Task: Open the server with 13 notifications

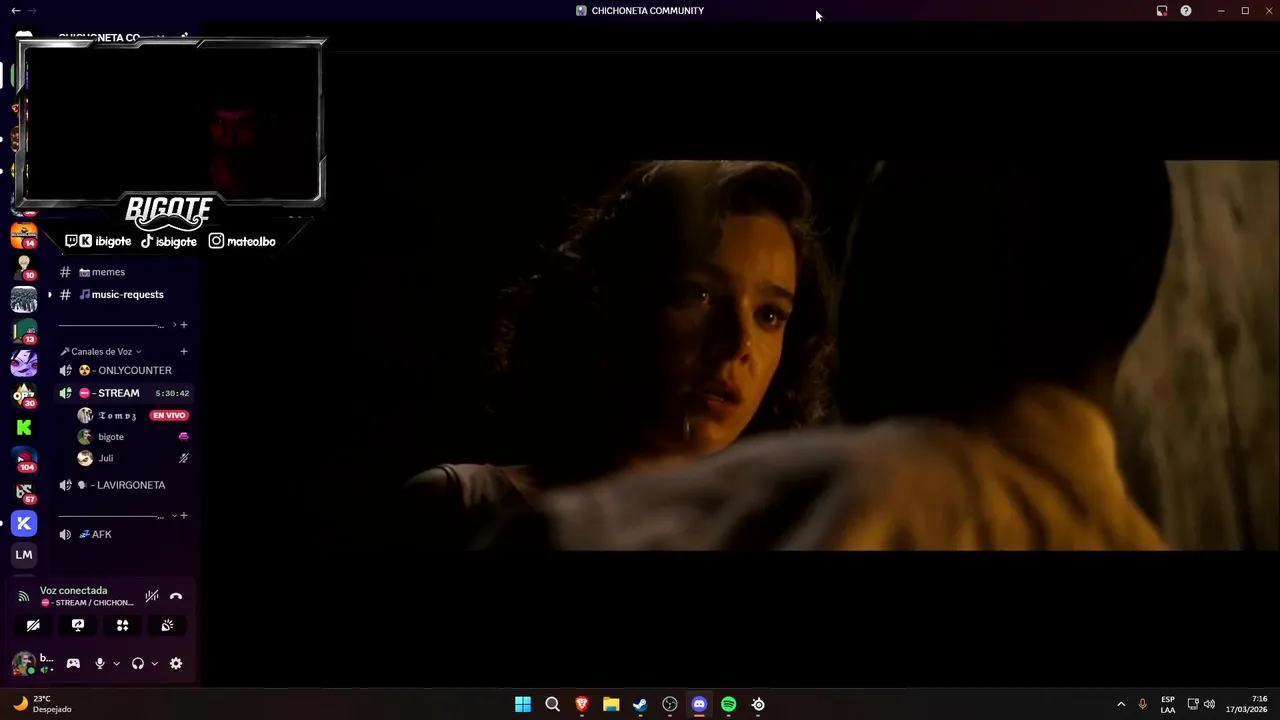Action: (24, 331)
